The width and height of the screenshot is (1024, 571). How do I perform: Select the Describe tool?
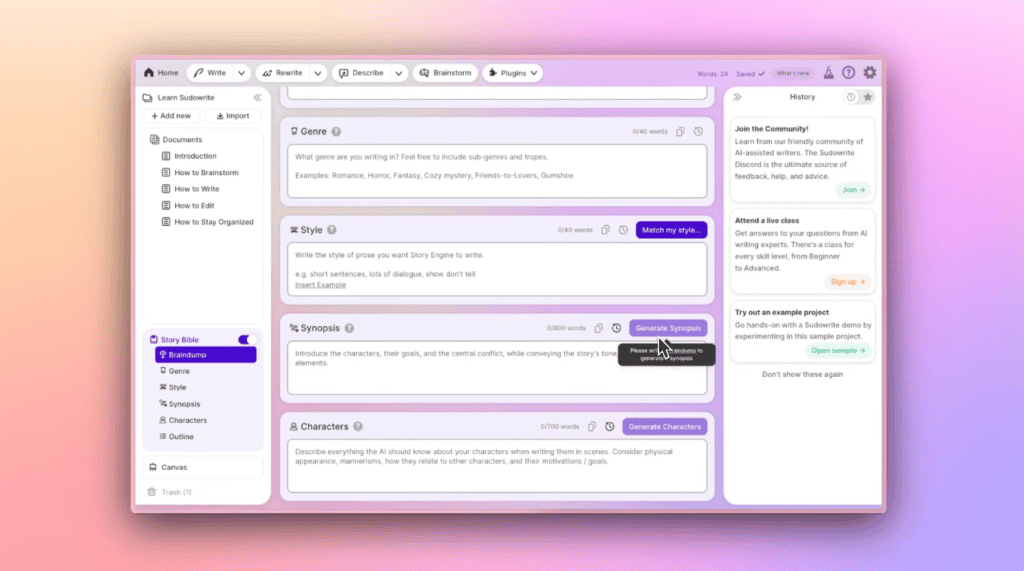point(361,73)
